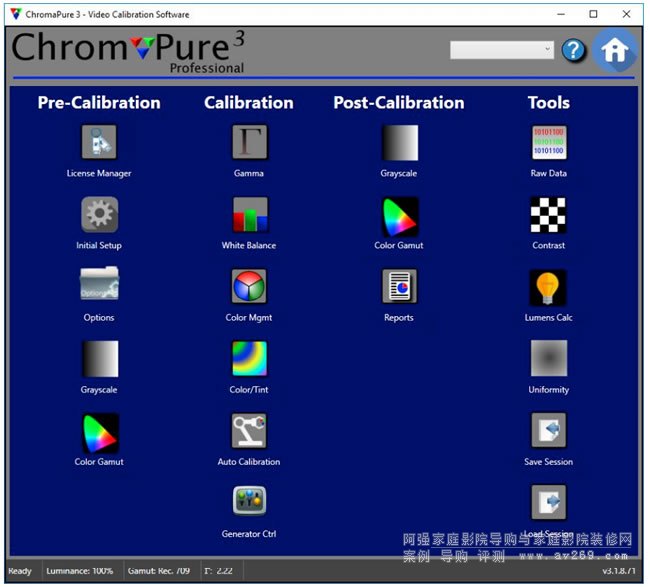Open Post-Calibration Color Gamut module
650x587 pixels.
coord(399,215)
